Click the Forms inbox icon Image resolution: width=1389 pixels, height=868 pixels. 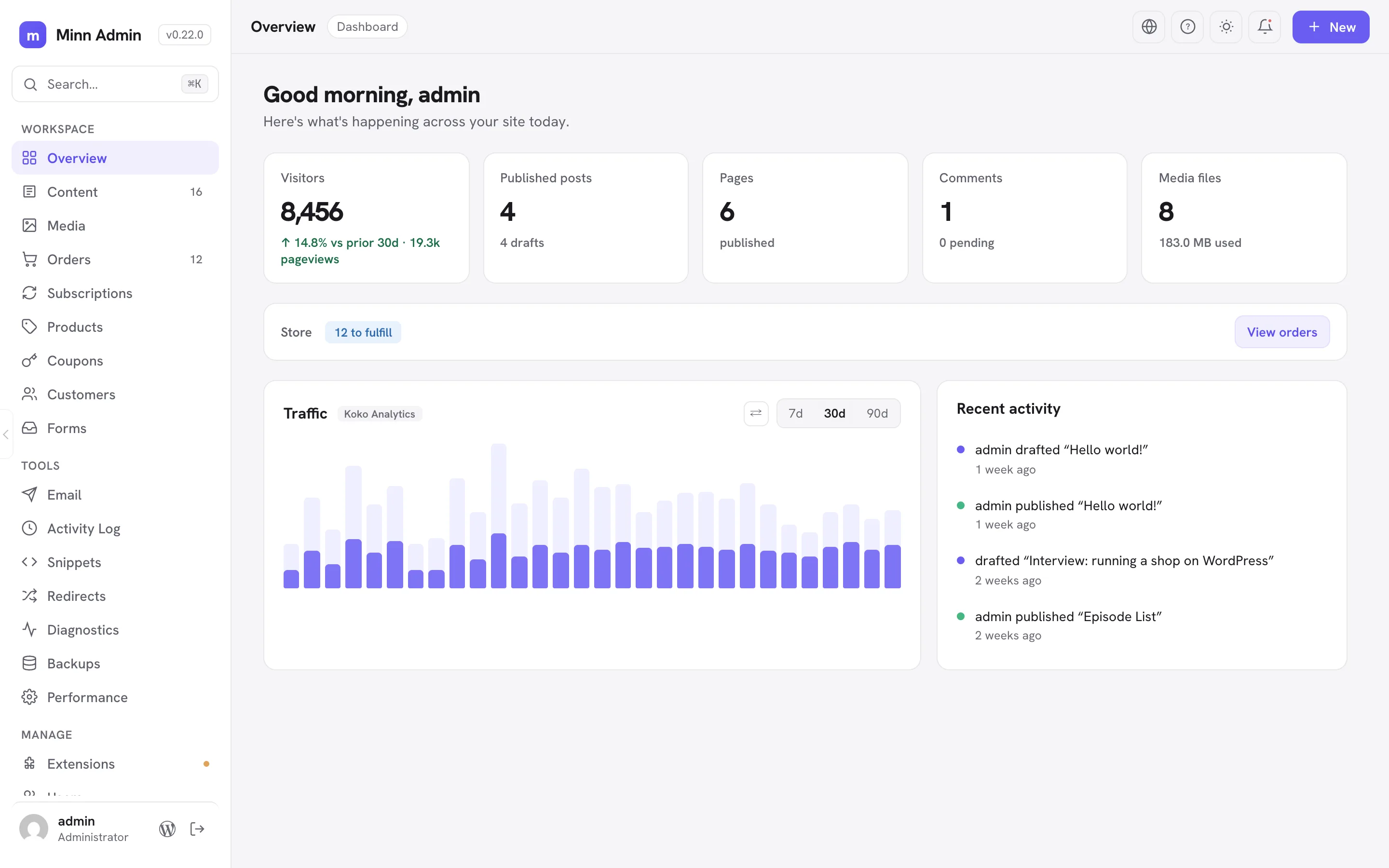tap(29, 428)
